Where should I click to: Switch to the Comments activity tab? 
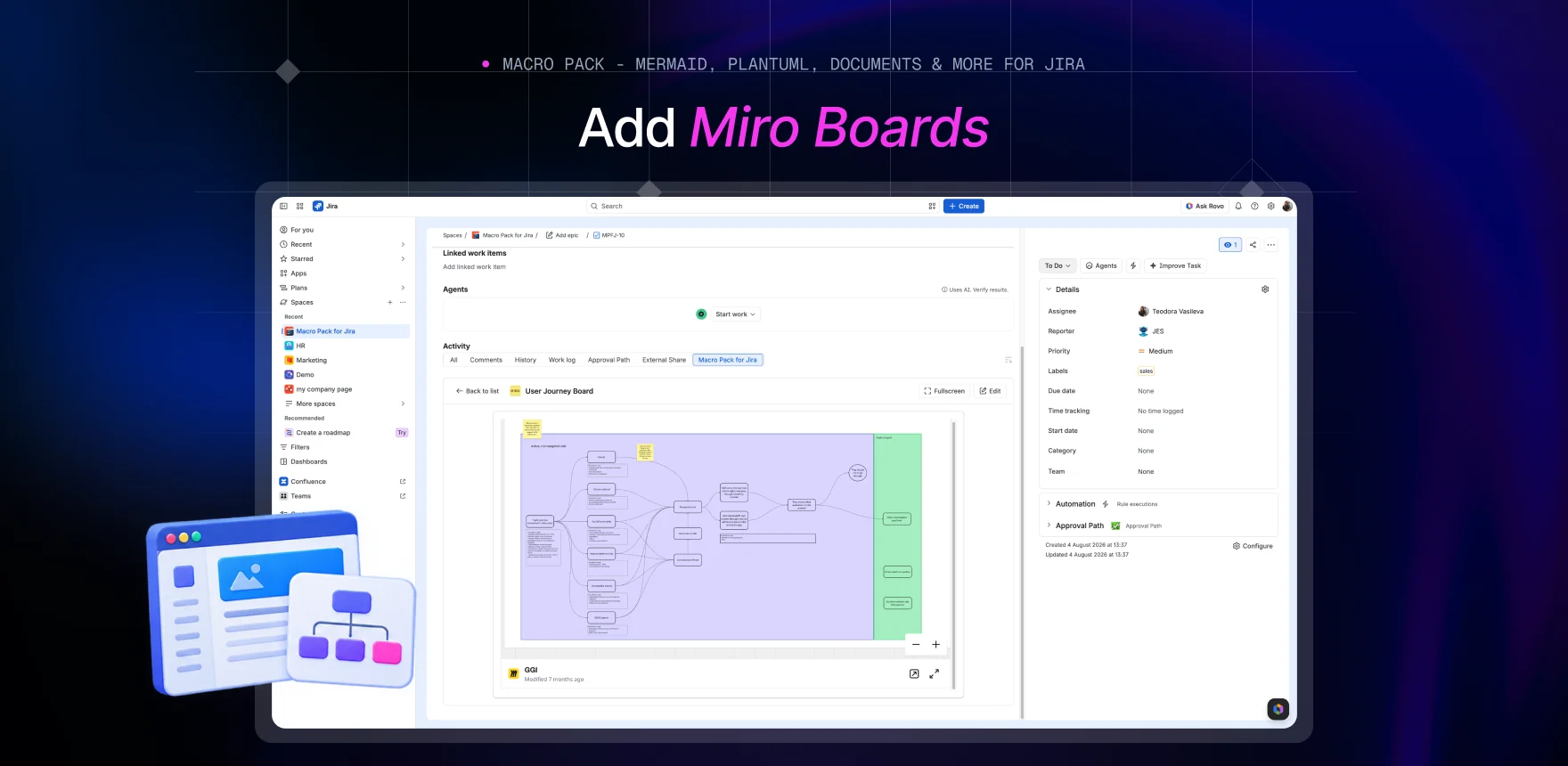pyautogui.click(x=486, y=360)
